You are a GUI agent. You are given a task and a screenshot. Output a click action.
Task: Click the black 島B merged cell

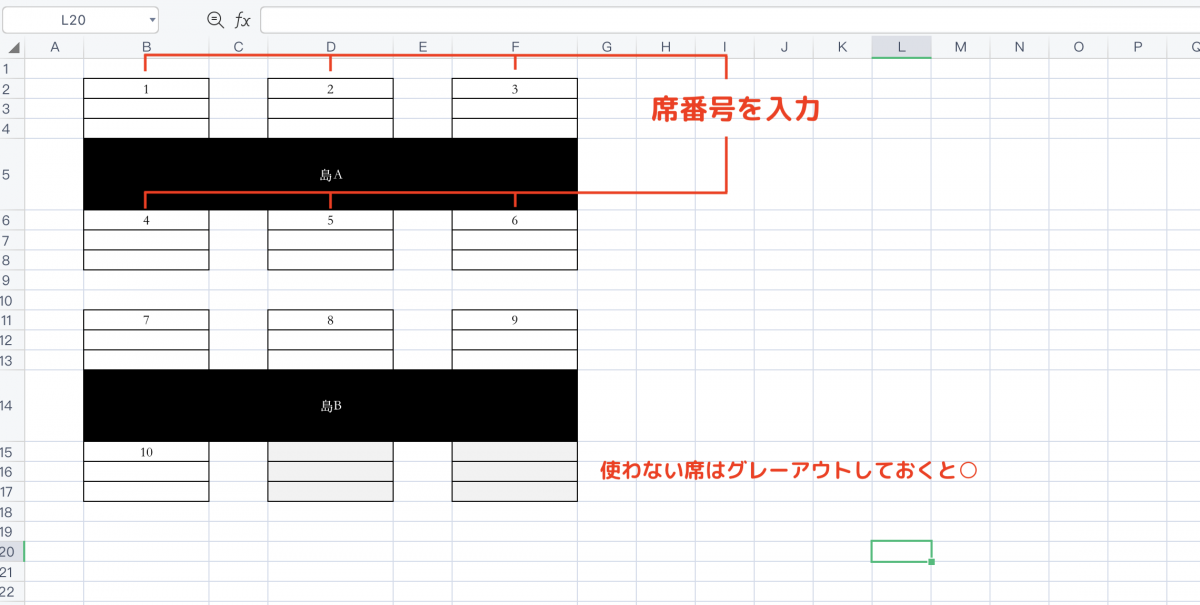330,406
